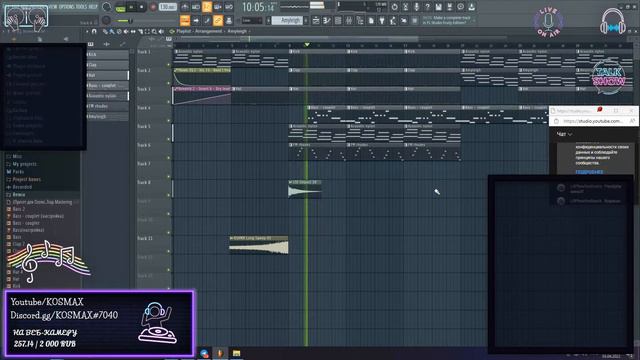Select the playlist draw pencil tool

pos(105,31)
